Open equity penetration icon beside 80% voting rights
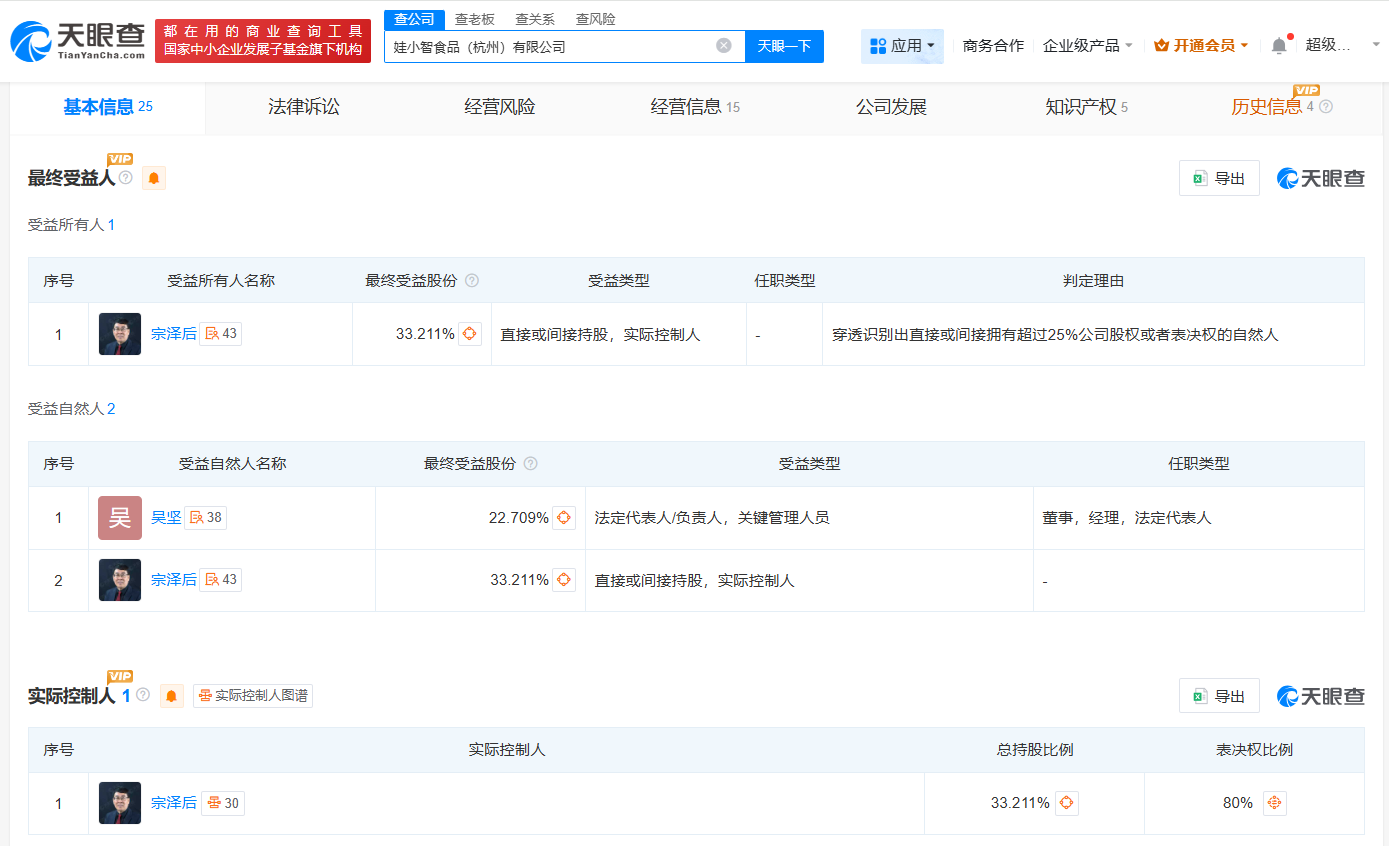1389x846 pixels. click(x=1273, y=803)
